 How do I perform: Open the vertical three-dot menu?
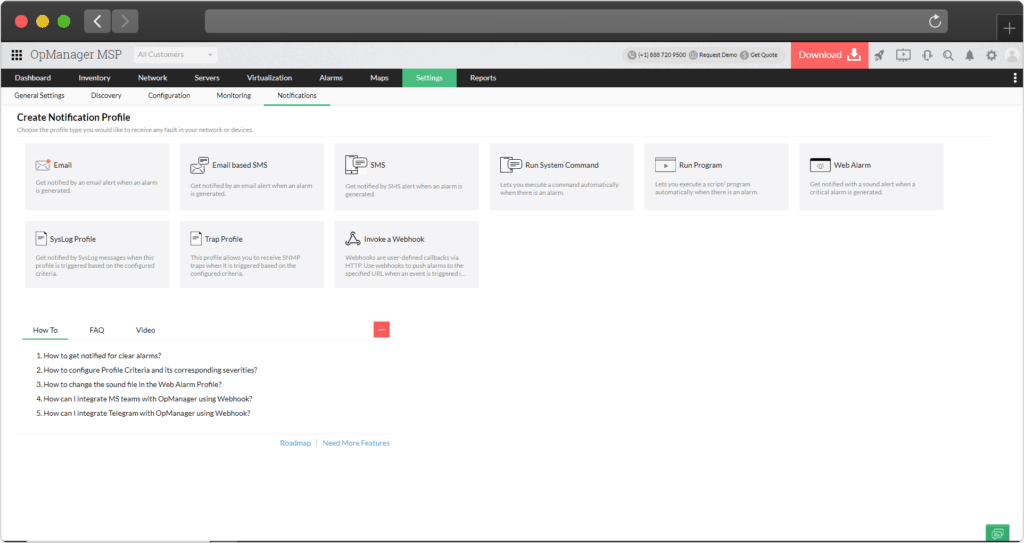(1014, 78)
